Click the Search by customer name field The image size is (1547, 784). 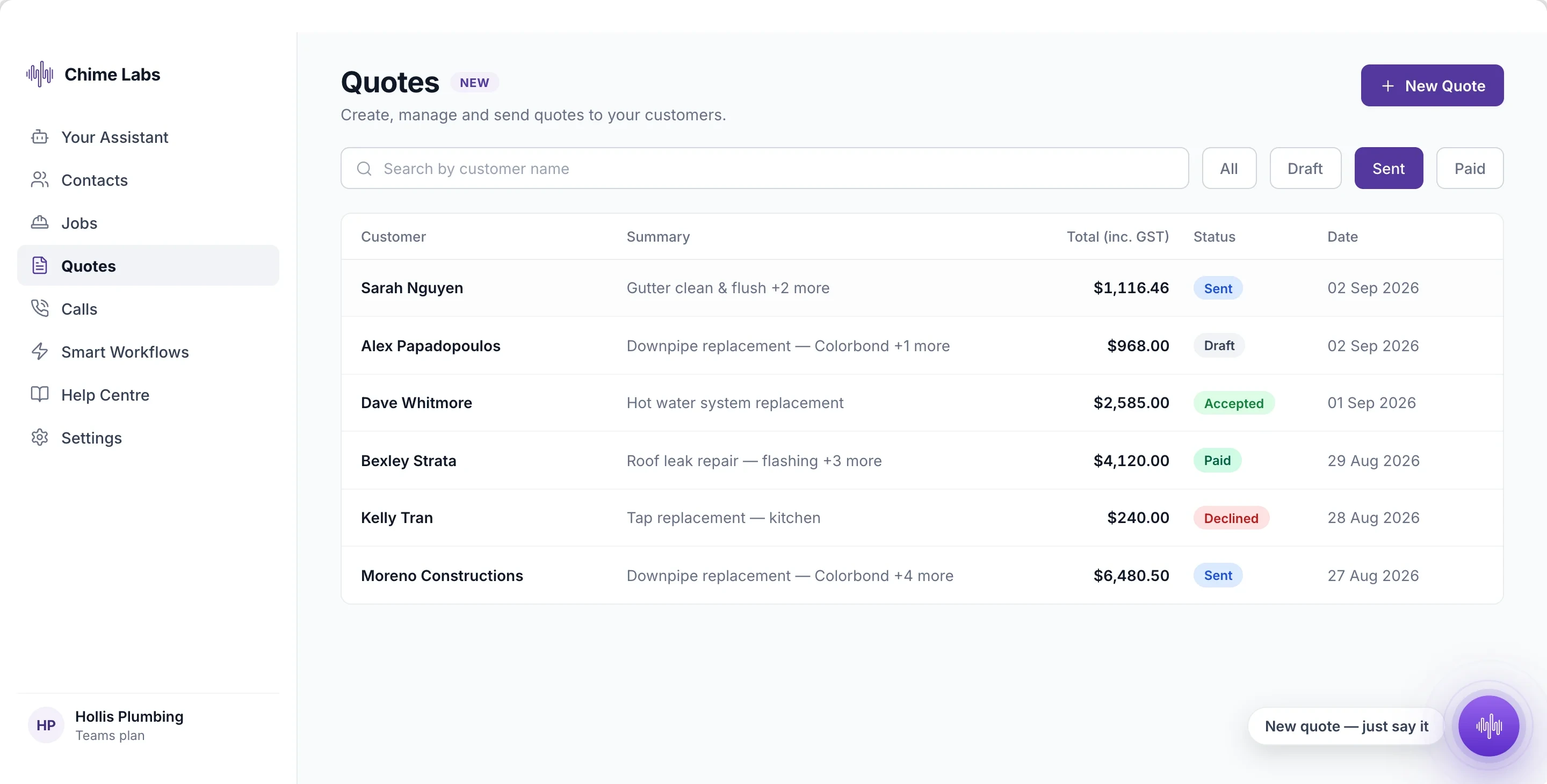pyautogui.click(x=764, y=168)
